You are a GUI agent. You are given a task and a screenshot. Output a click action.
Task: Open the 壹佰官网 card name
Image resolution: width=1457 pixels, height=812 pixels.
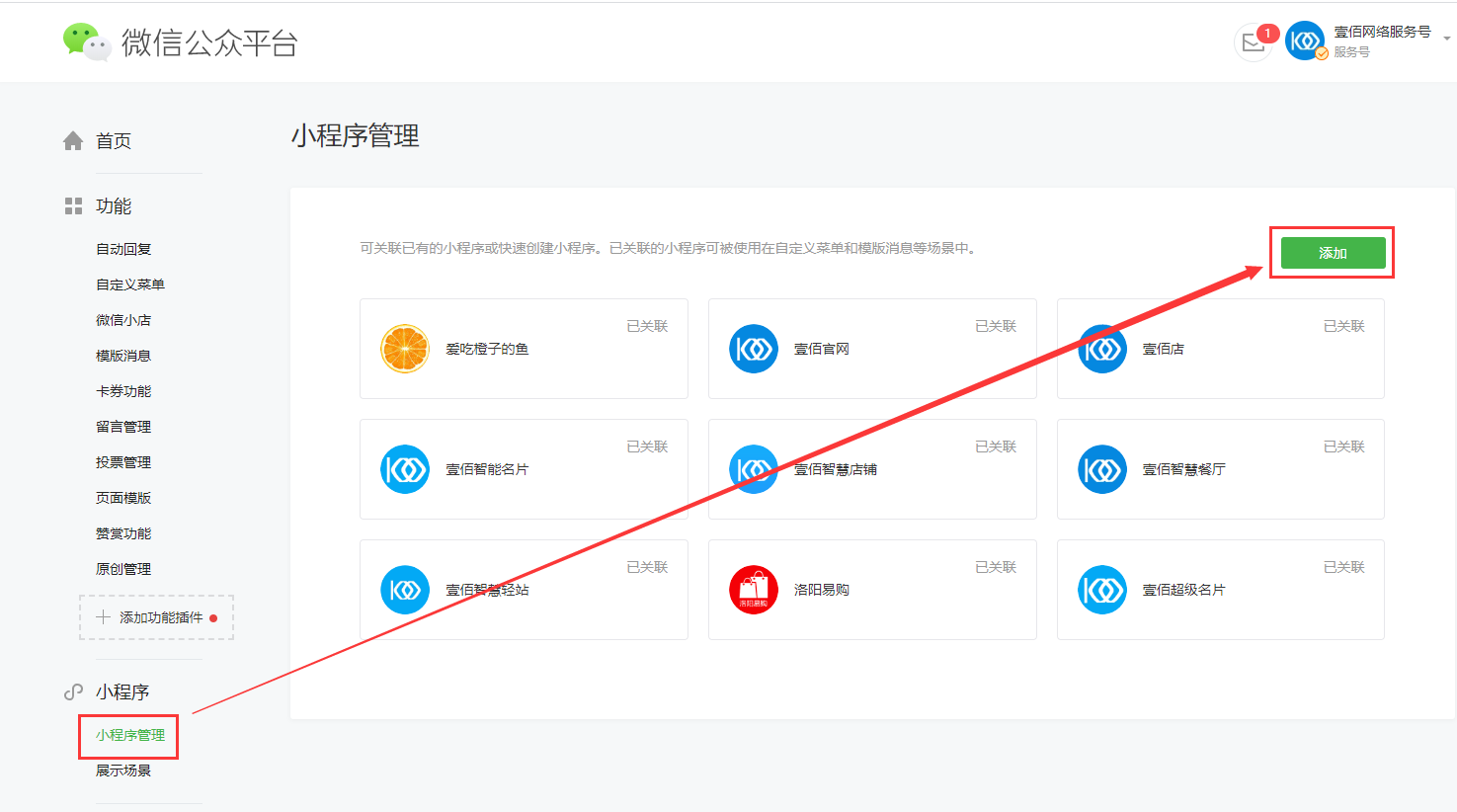pyautogui.click(x=822, y=349)
